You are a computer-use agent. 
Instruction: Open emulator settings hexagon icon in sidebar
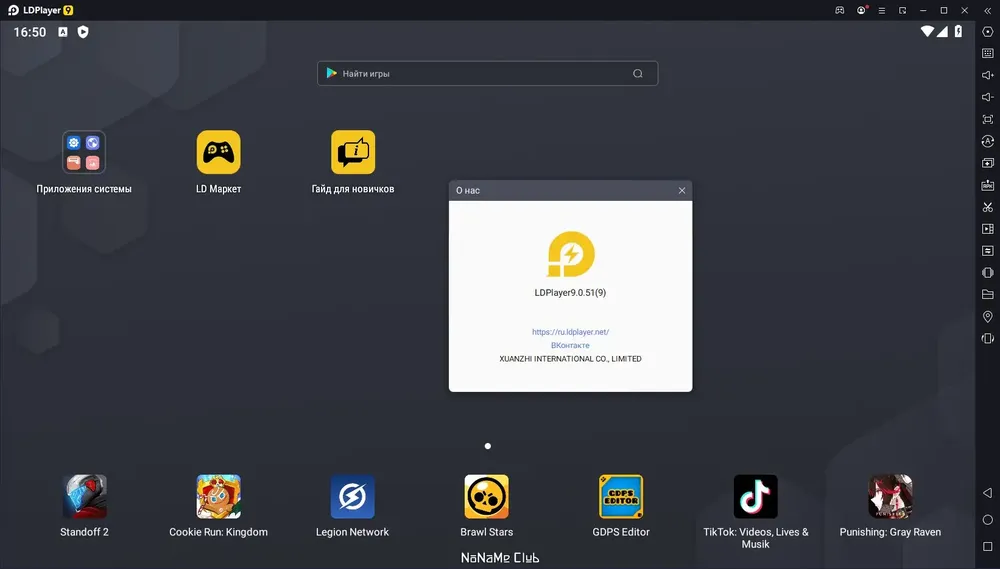987,31
